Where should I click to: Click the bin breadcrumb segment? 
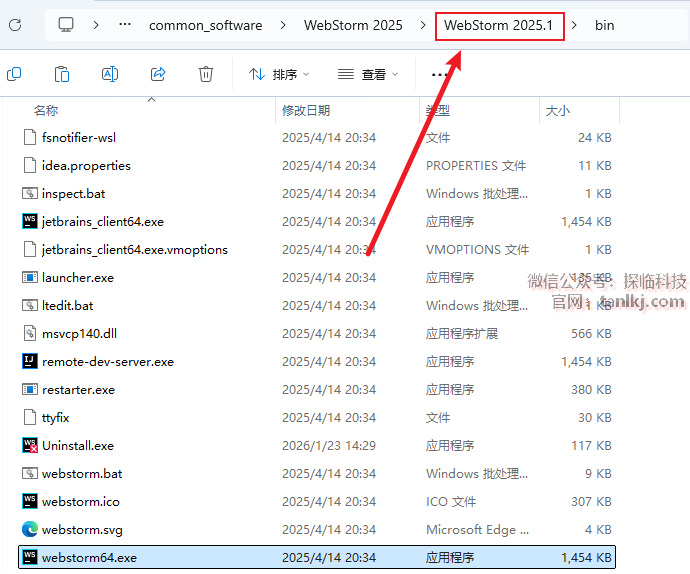(605, 26)
